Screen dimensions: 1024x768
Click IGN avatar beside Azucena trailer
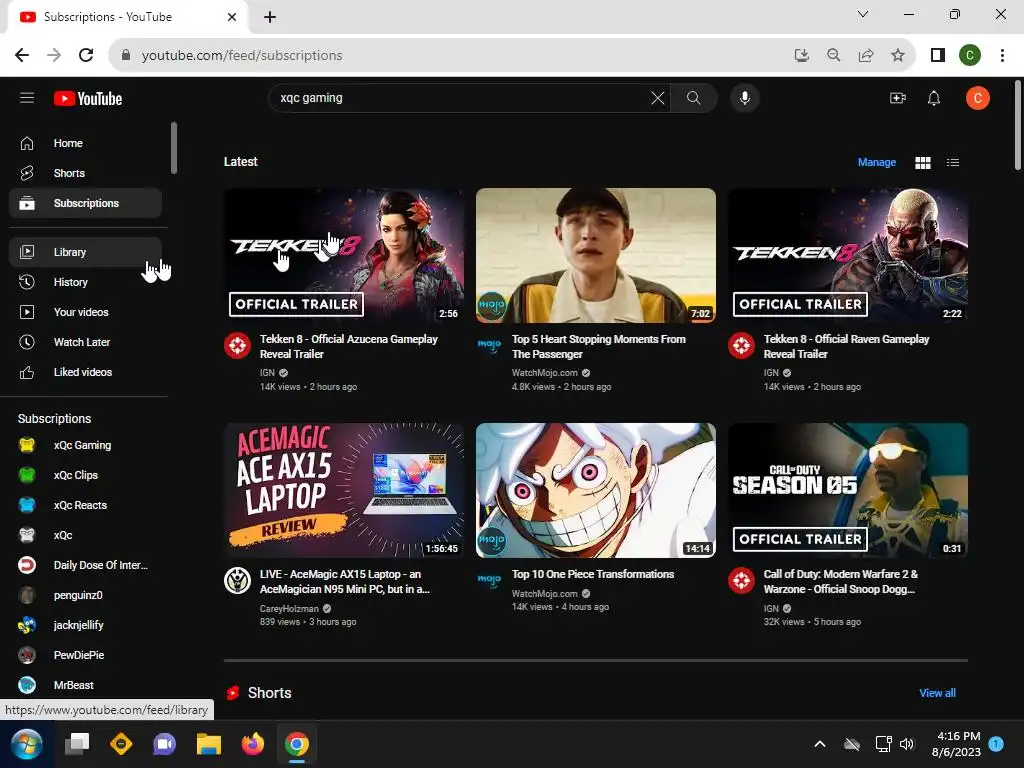coord(238,345)
